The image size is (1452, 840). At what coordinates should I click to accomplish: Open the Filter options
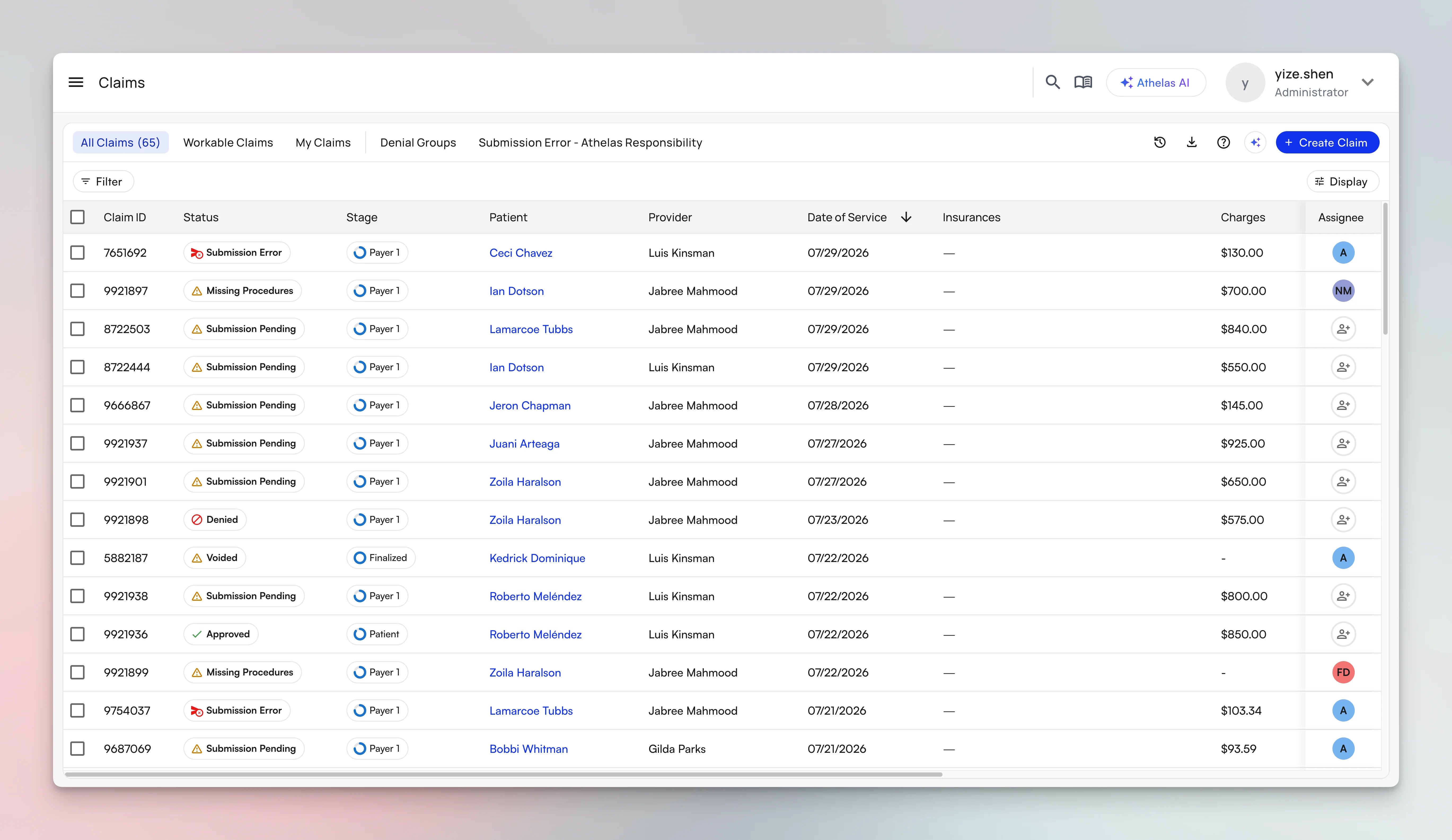coord(103,182)
